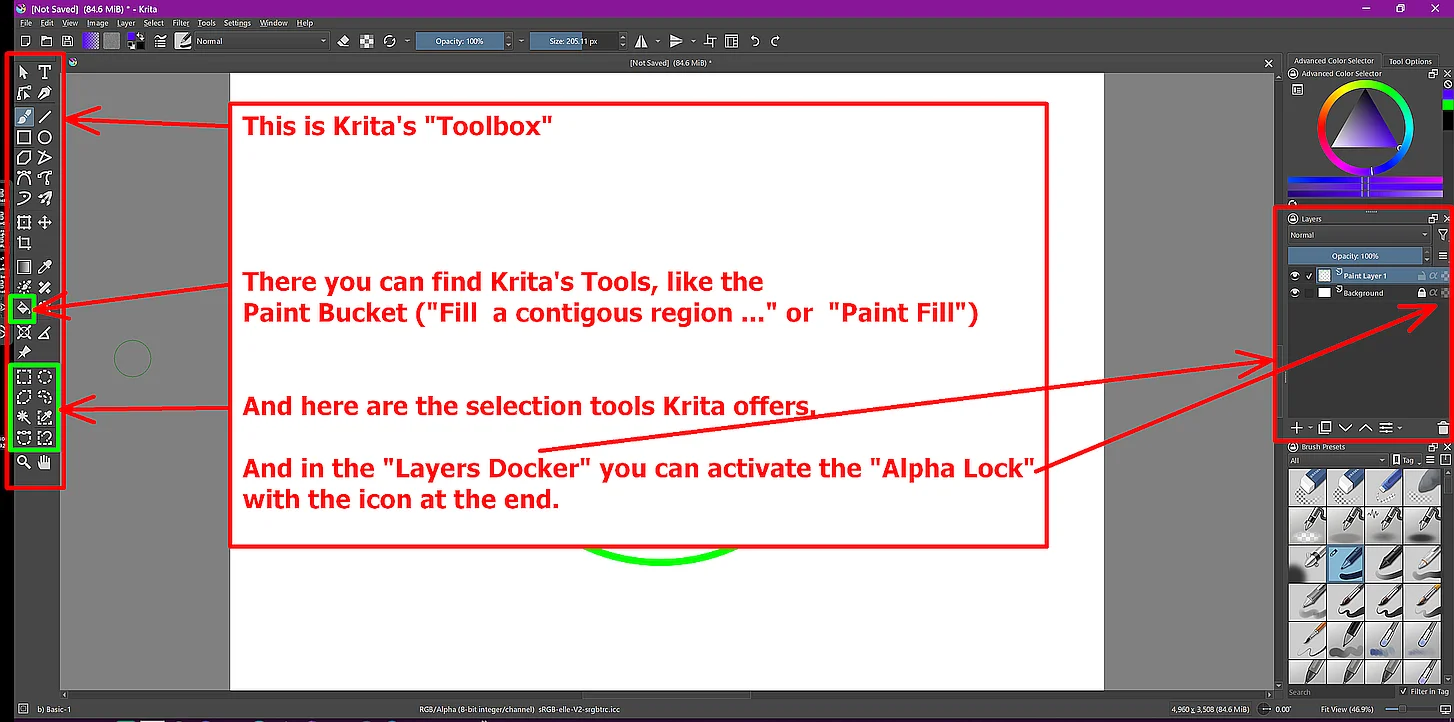The height and width of the screenshot is (722, 1454).
Task: Select the Transform tool
Action: click(x=24, y=222)
